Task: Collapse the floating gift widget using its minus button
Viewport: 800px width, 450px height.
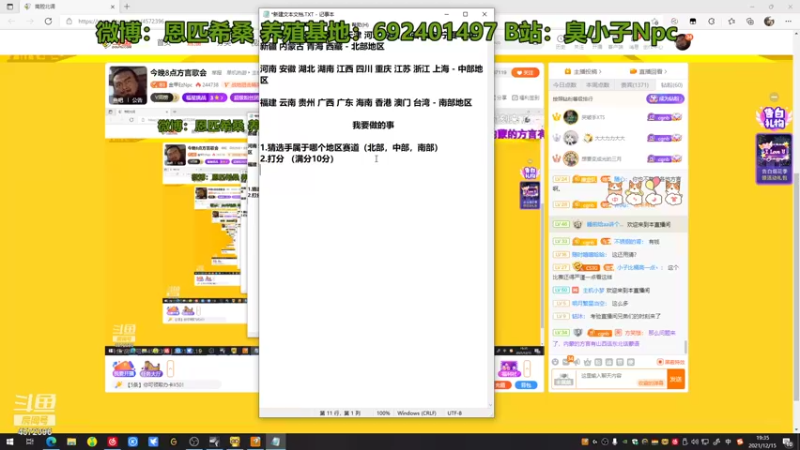Action: [x=774, y=96]
